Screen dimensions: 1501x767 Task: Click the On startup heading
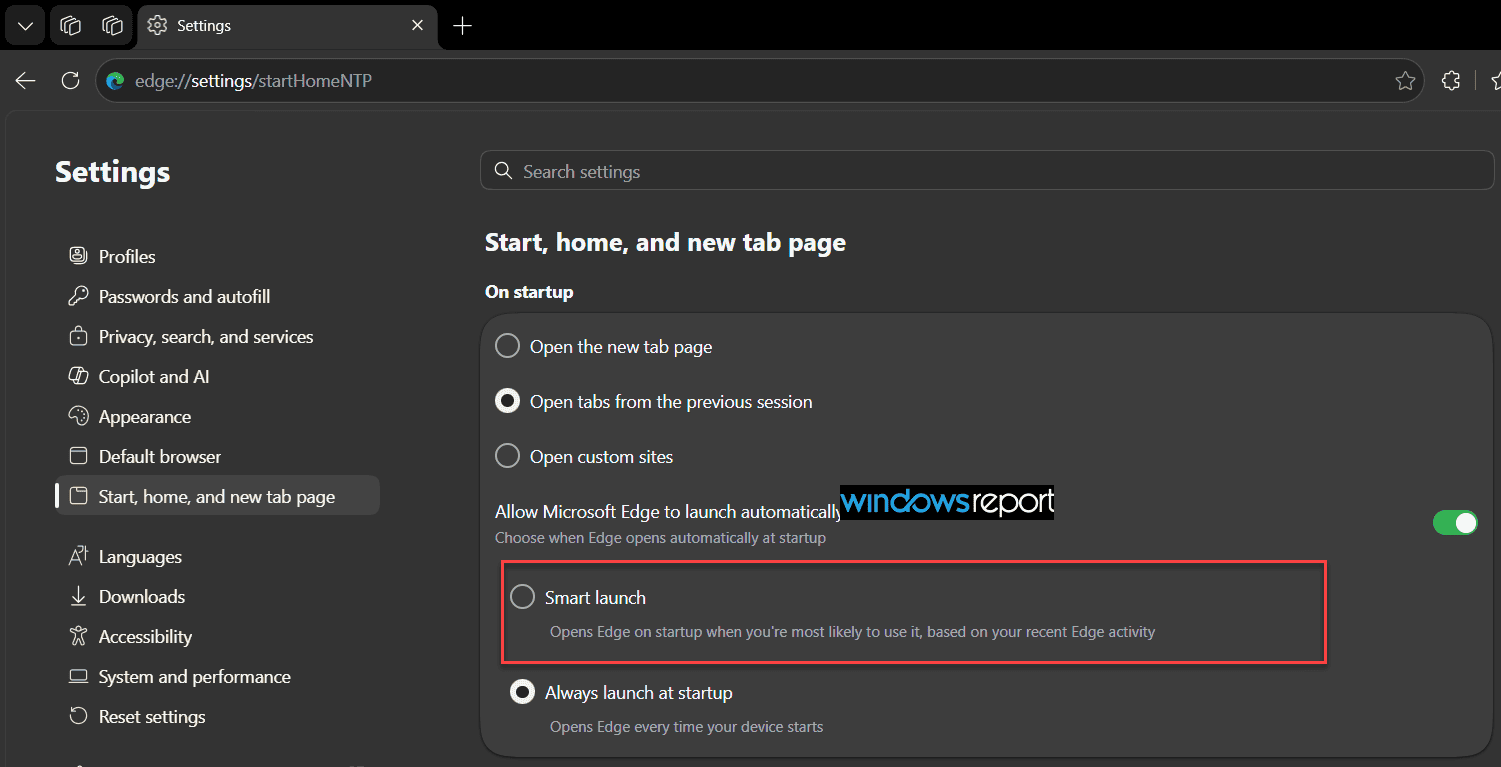pyautogui.click(x=529, y=292)
